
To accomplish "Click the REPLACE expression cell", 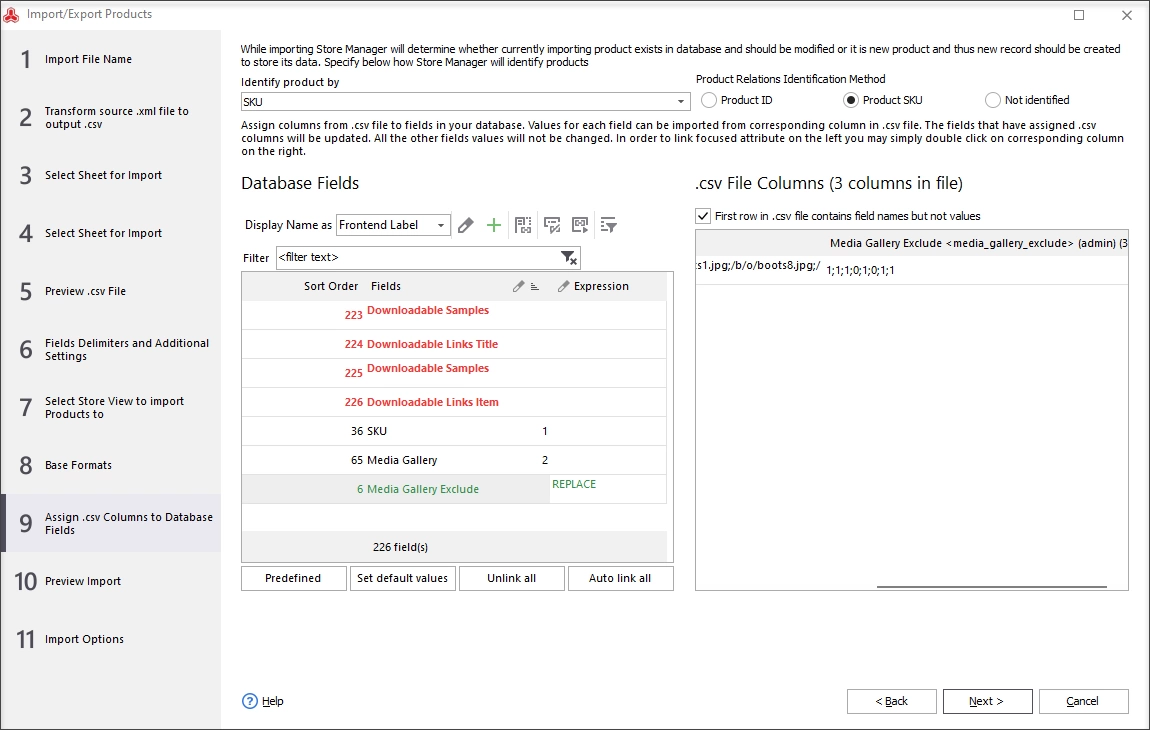I will point(607,489).
